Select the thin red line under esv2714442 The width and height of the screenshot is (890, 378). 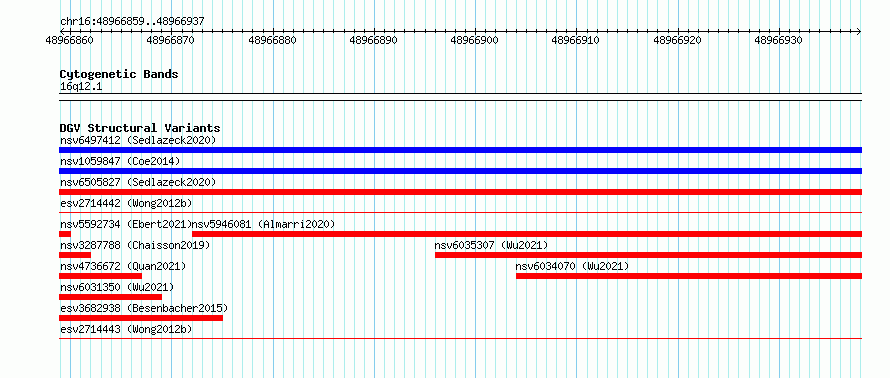(460, 213)
